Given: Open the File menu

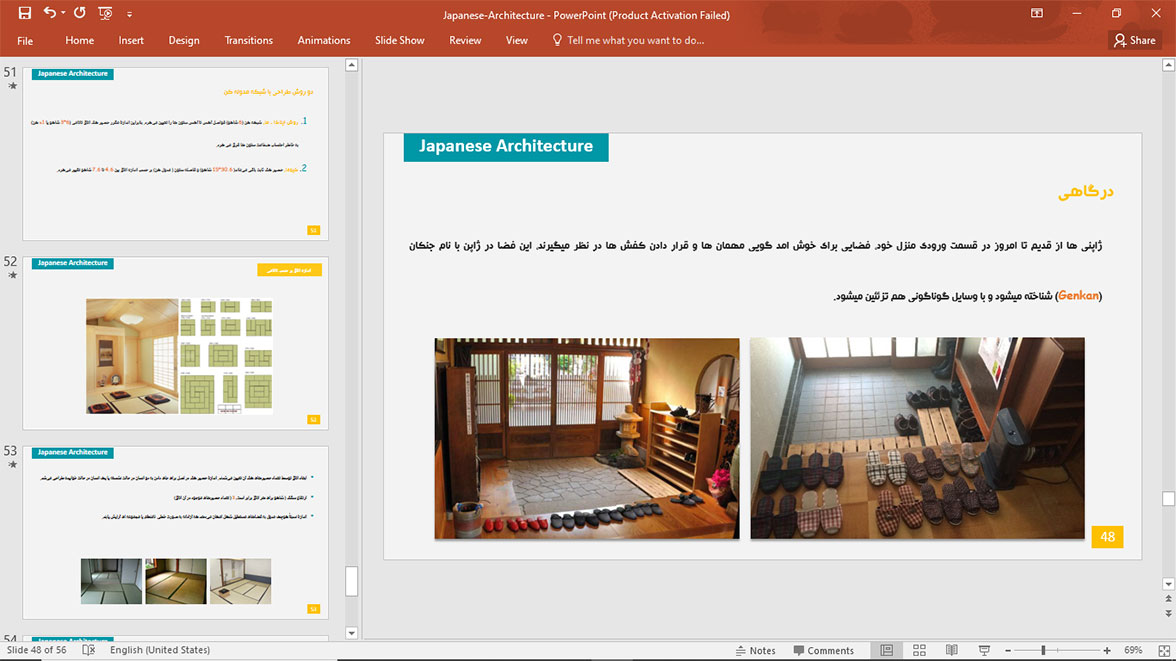Looking at the screenshot, I should [25, 41].
